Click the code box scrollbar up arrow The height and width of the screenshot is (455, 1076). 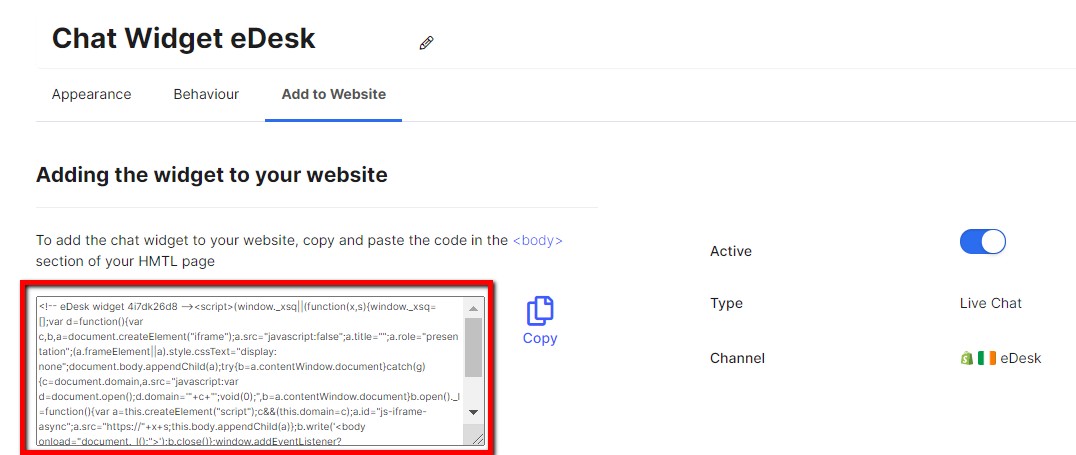473,307
